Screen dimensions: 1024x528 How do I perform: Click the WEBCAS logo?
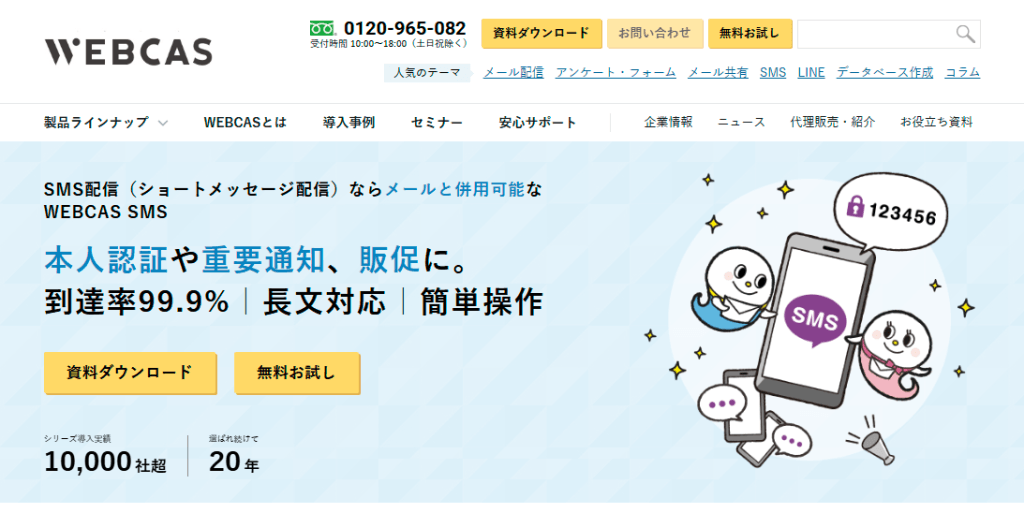coord(129,52)
